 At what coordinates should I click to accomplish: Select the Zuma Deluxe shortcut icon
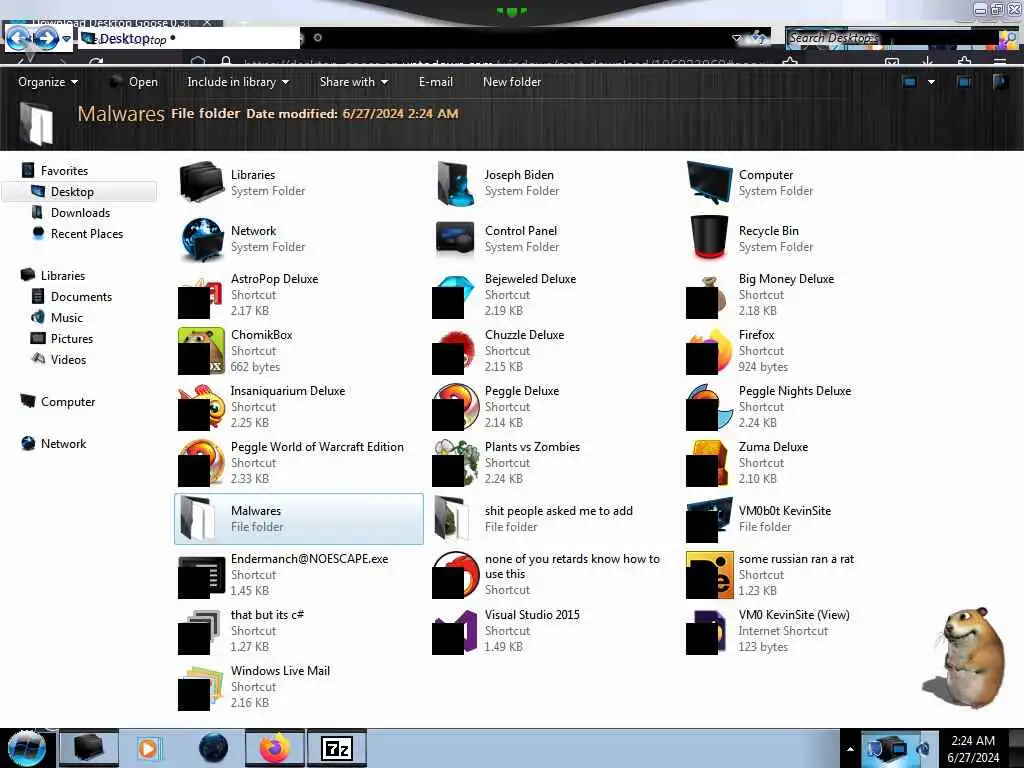[x=708, y=462]
